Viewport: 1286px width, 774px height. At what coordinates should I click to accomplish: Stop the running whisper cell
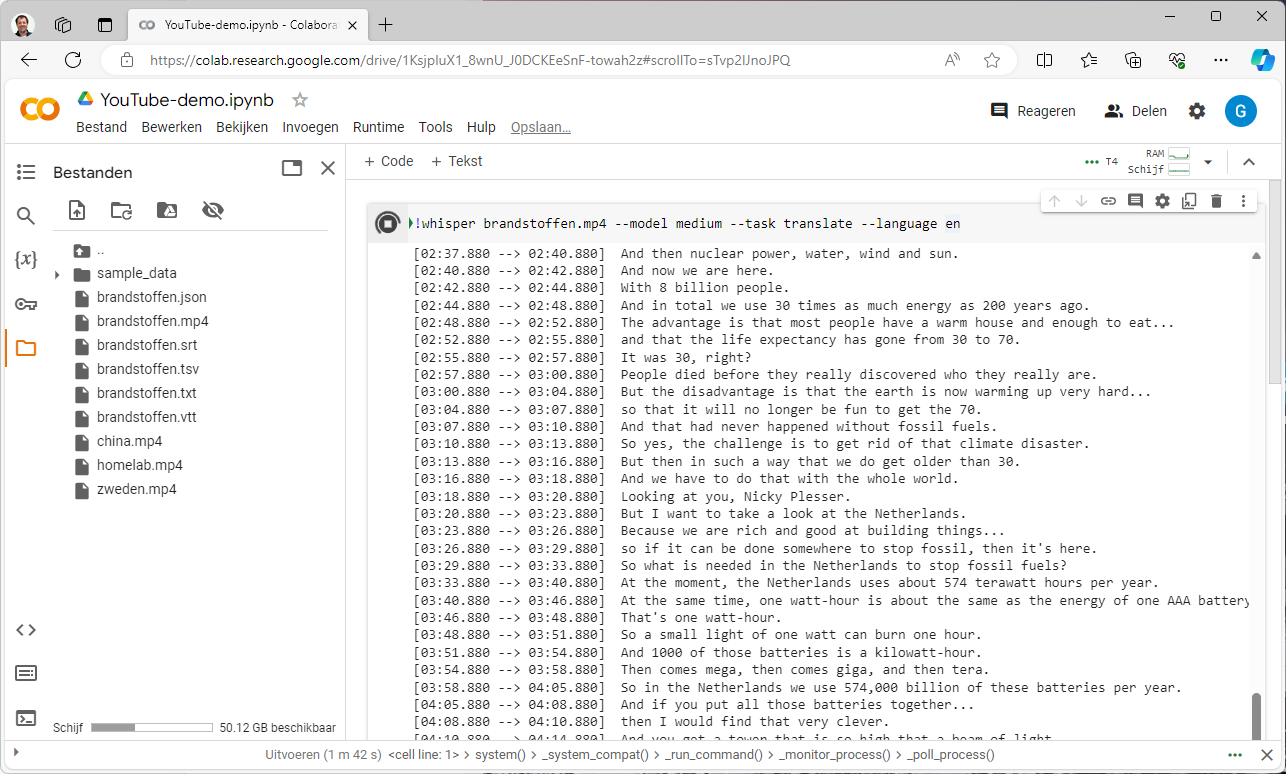pyautogui.click(x=387, y=223)
